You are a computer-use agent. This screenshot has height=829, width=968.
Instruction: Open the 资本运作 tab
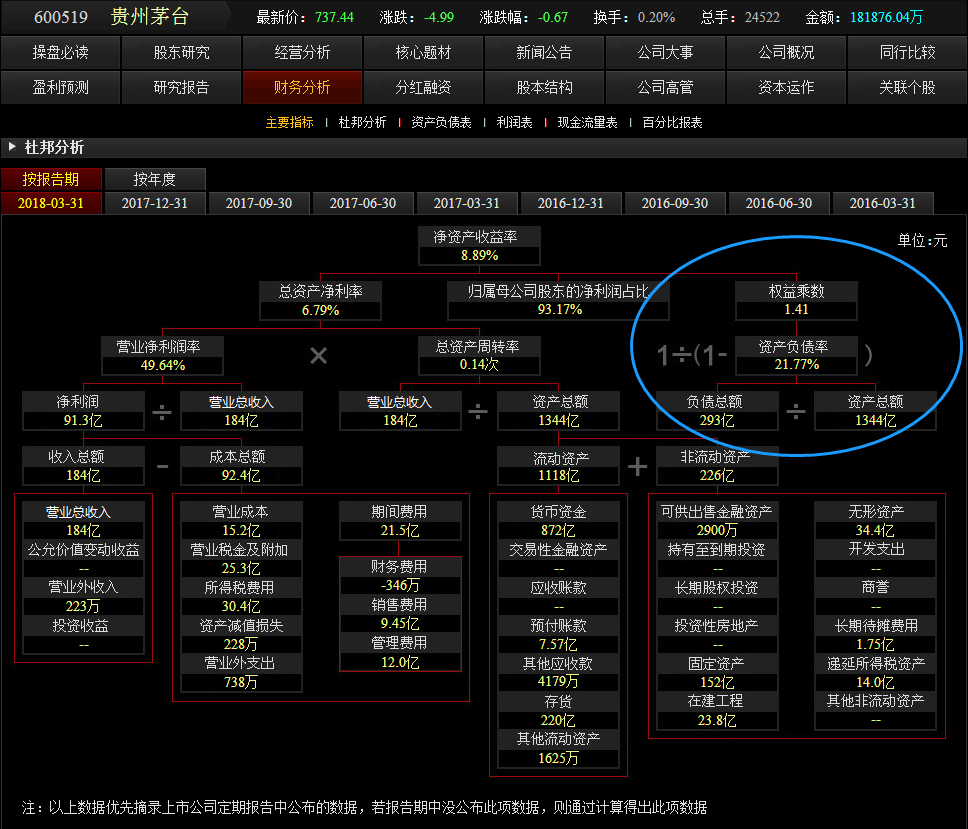786,88
